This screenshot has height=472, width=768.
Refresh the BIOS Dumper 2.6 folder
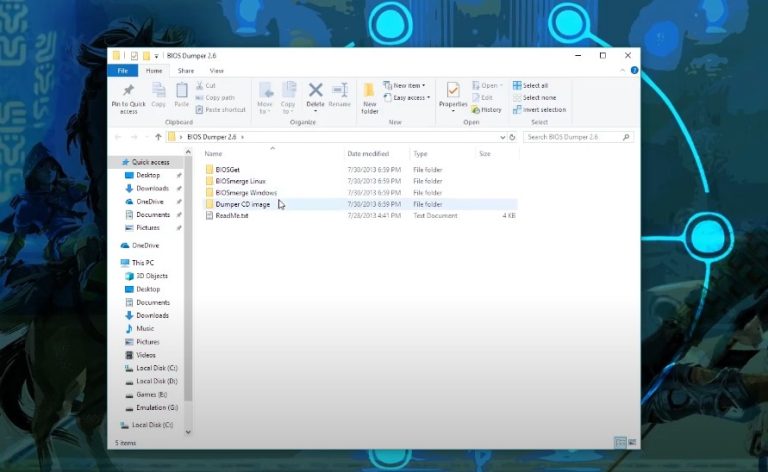point(512,137)
